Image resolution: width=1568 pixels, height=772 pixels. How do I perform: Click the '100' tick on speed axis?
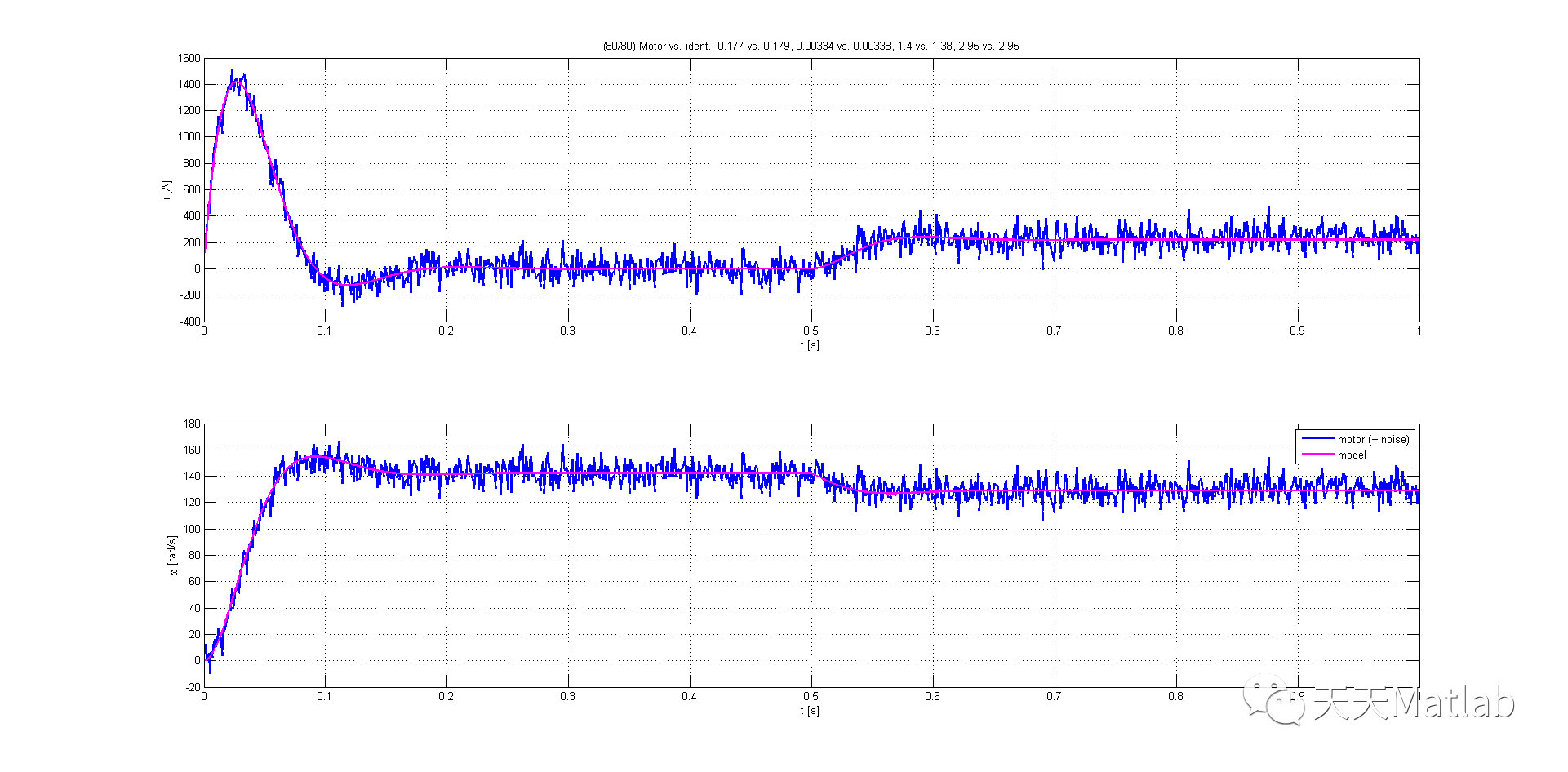coord(192,529)
